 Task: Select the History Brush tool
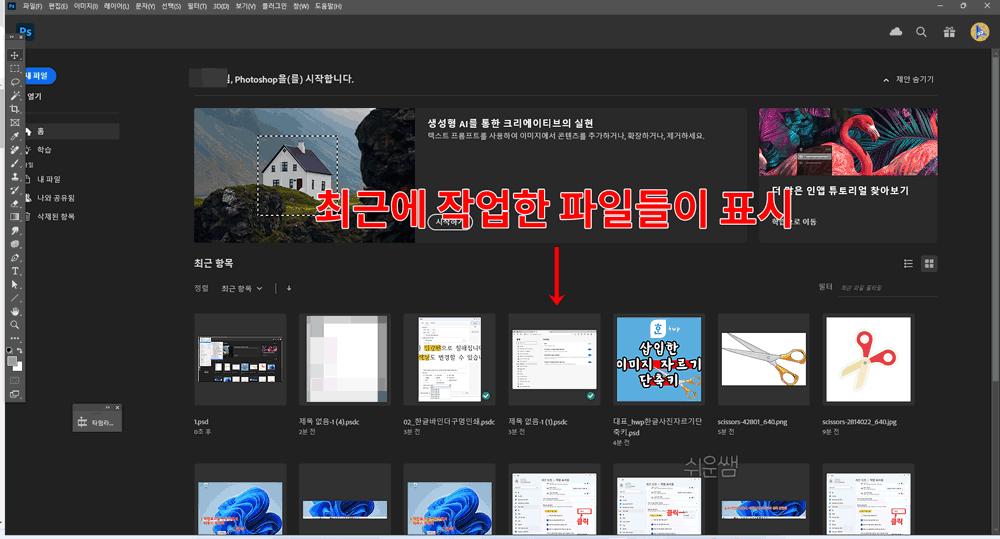point(15,190)
